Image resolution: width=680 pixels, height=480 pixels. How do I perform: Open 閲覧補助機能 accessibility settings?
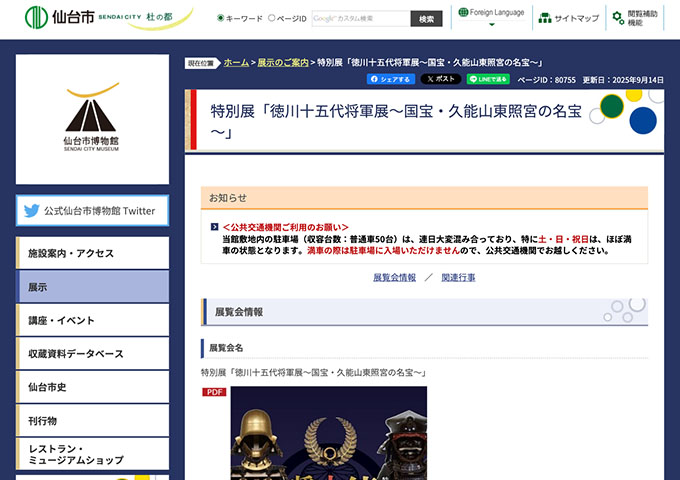(x=636, y=18)
